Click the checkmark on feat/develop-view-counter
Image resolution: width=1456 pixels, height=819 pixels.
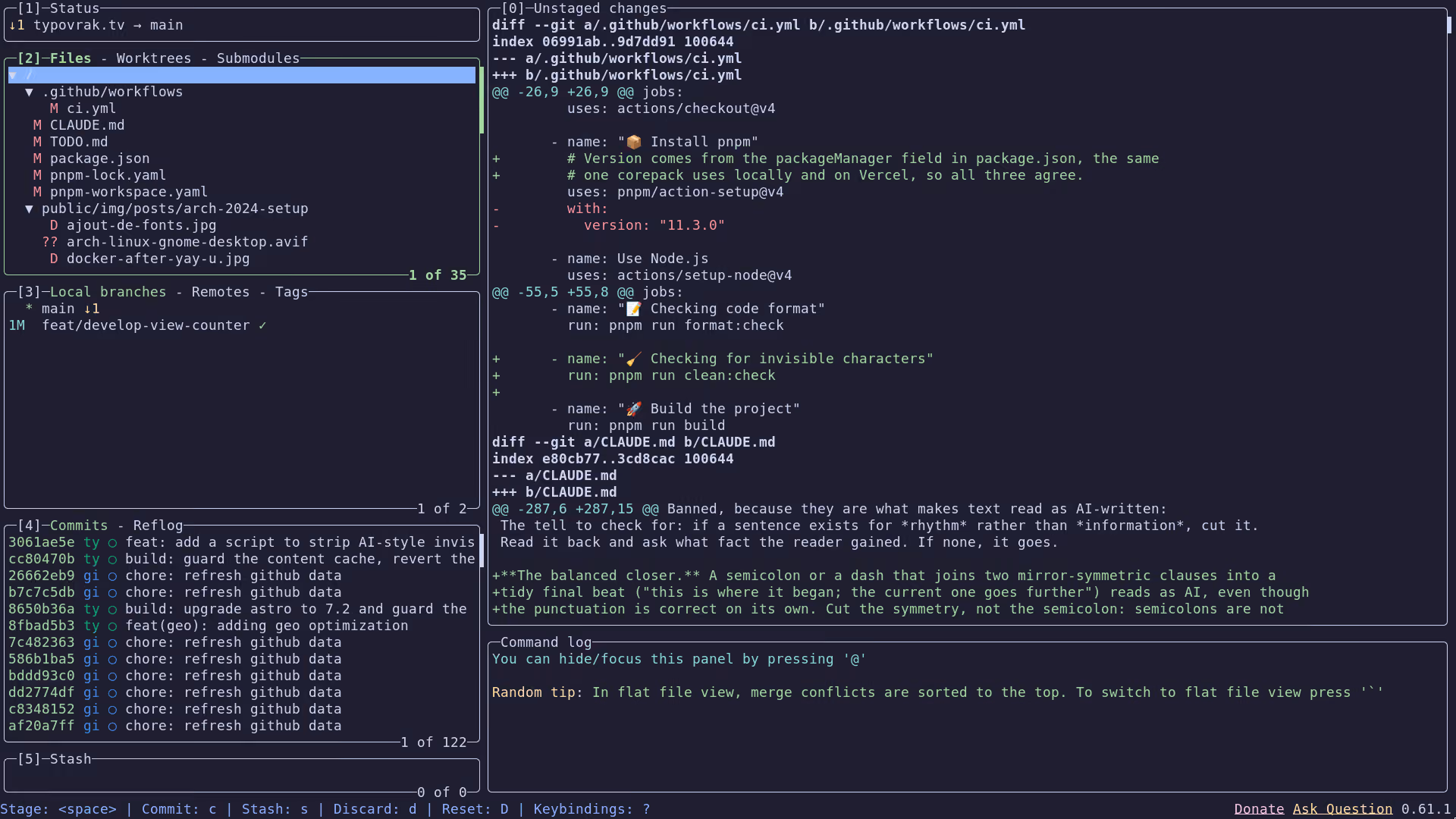point(262,325)
